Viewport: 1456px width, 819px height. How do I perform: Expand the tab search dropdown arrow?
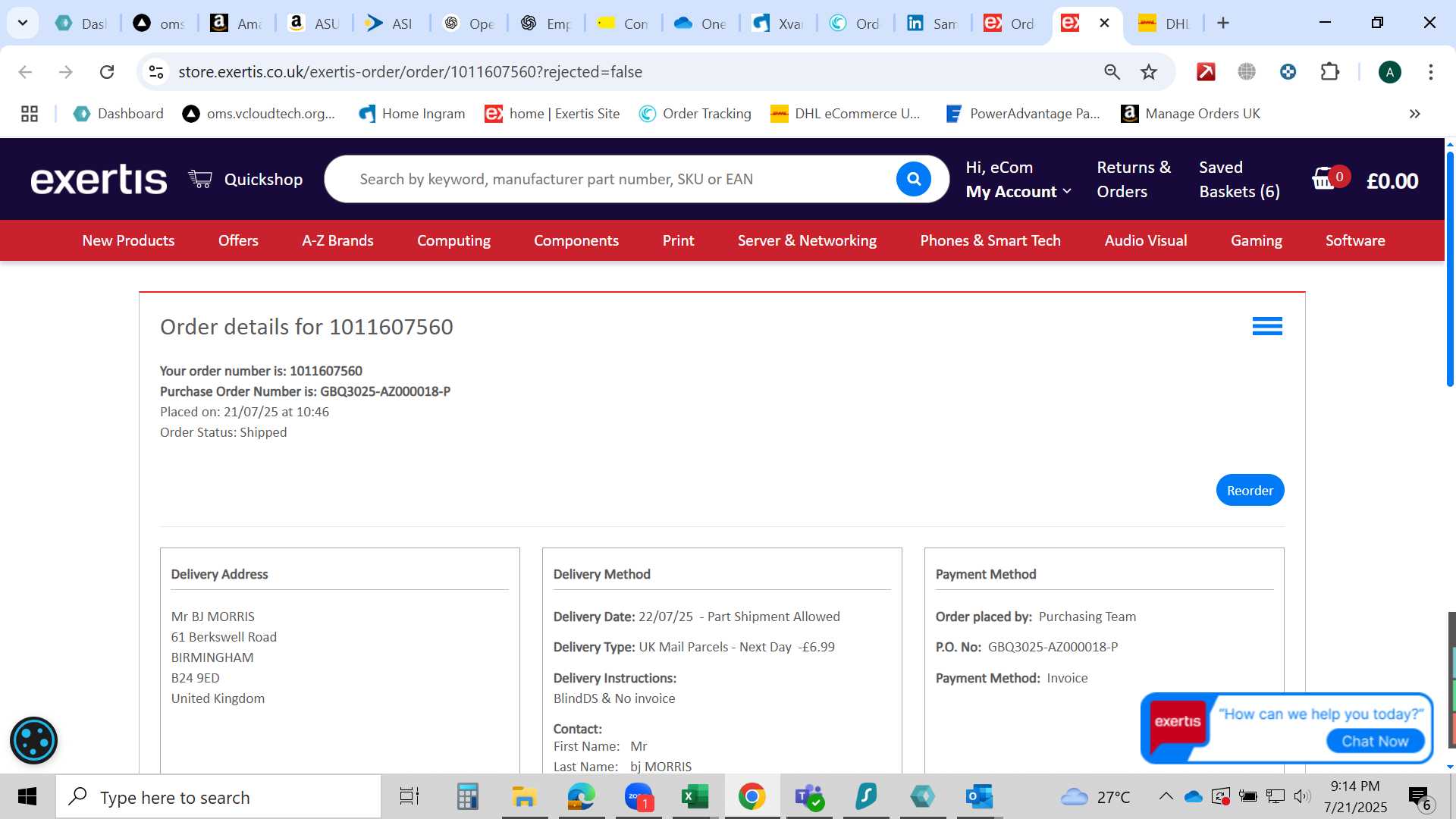click(23, 23)
